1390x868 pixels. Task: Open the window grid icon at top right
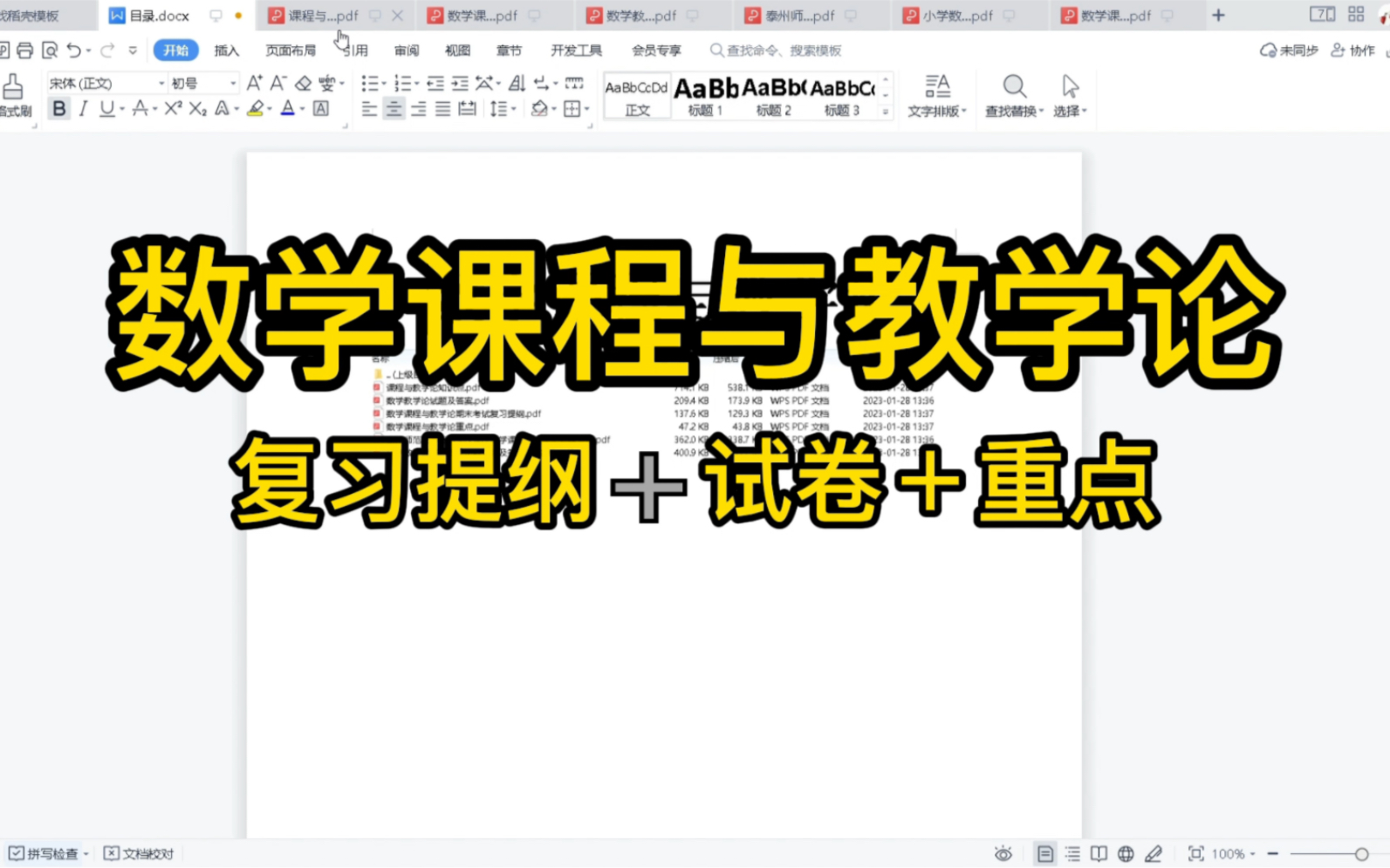[x=1356, y=14]
